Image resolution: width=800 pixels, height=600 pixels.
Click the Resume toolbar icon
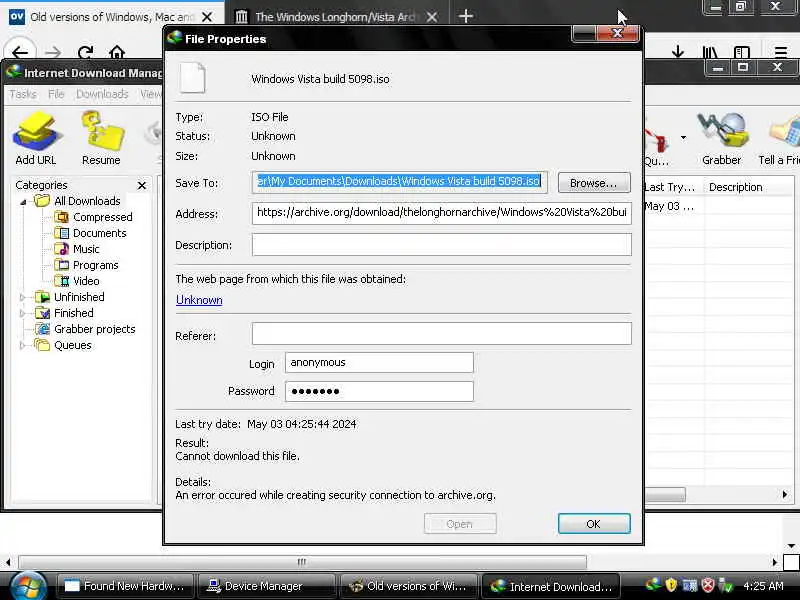[101, 139]
